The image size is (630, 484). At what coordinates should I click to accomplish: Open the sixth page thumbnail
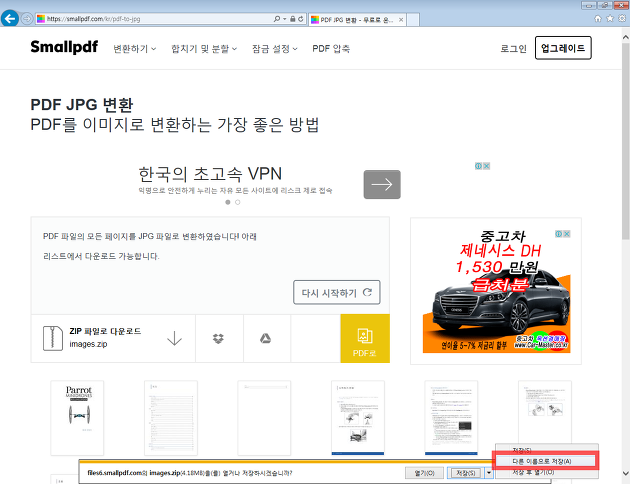545,414
